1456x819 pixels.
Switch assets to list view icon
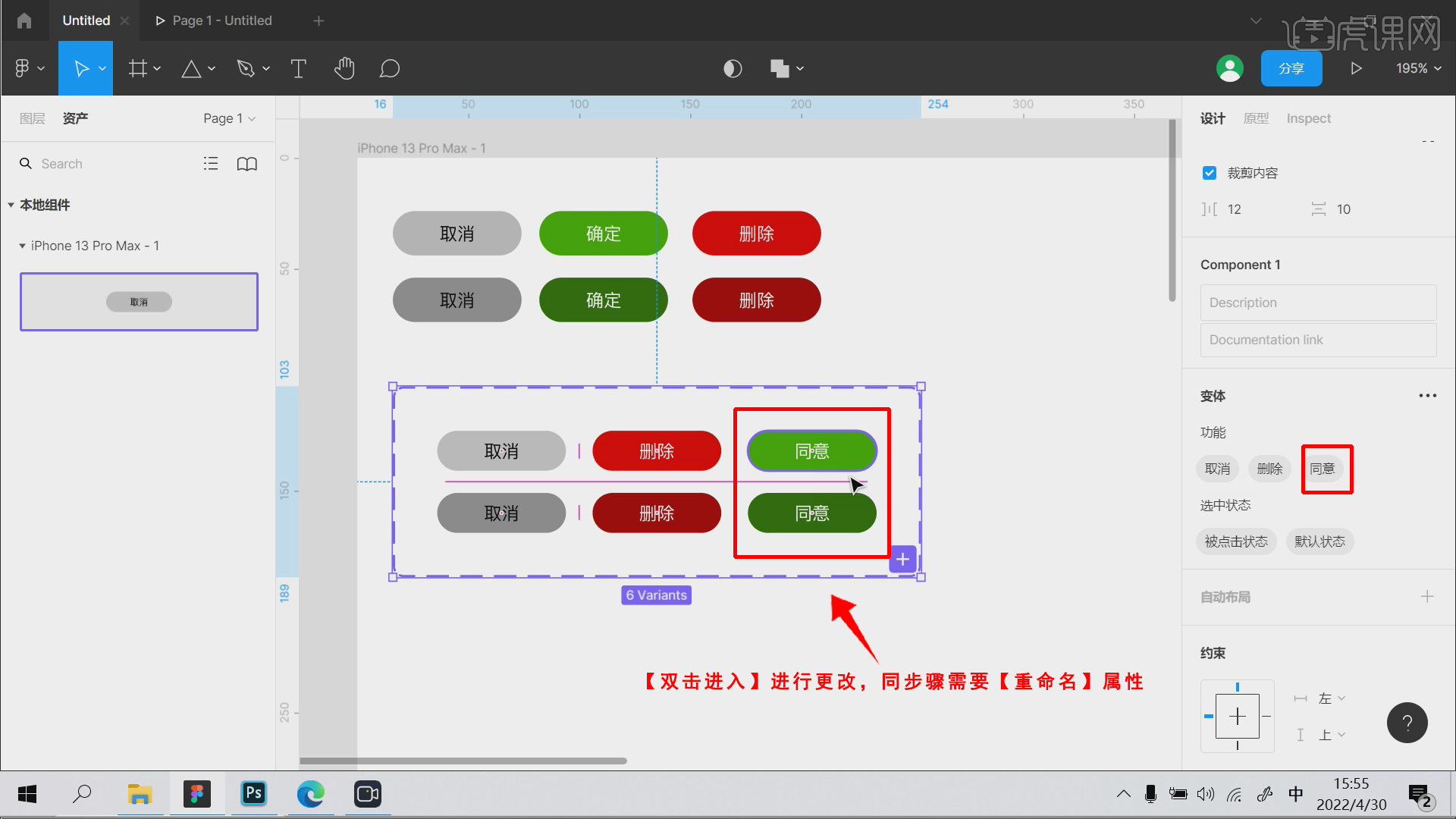[211, 163]
